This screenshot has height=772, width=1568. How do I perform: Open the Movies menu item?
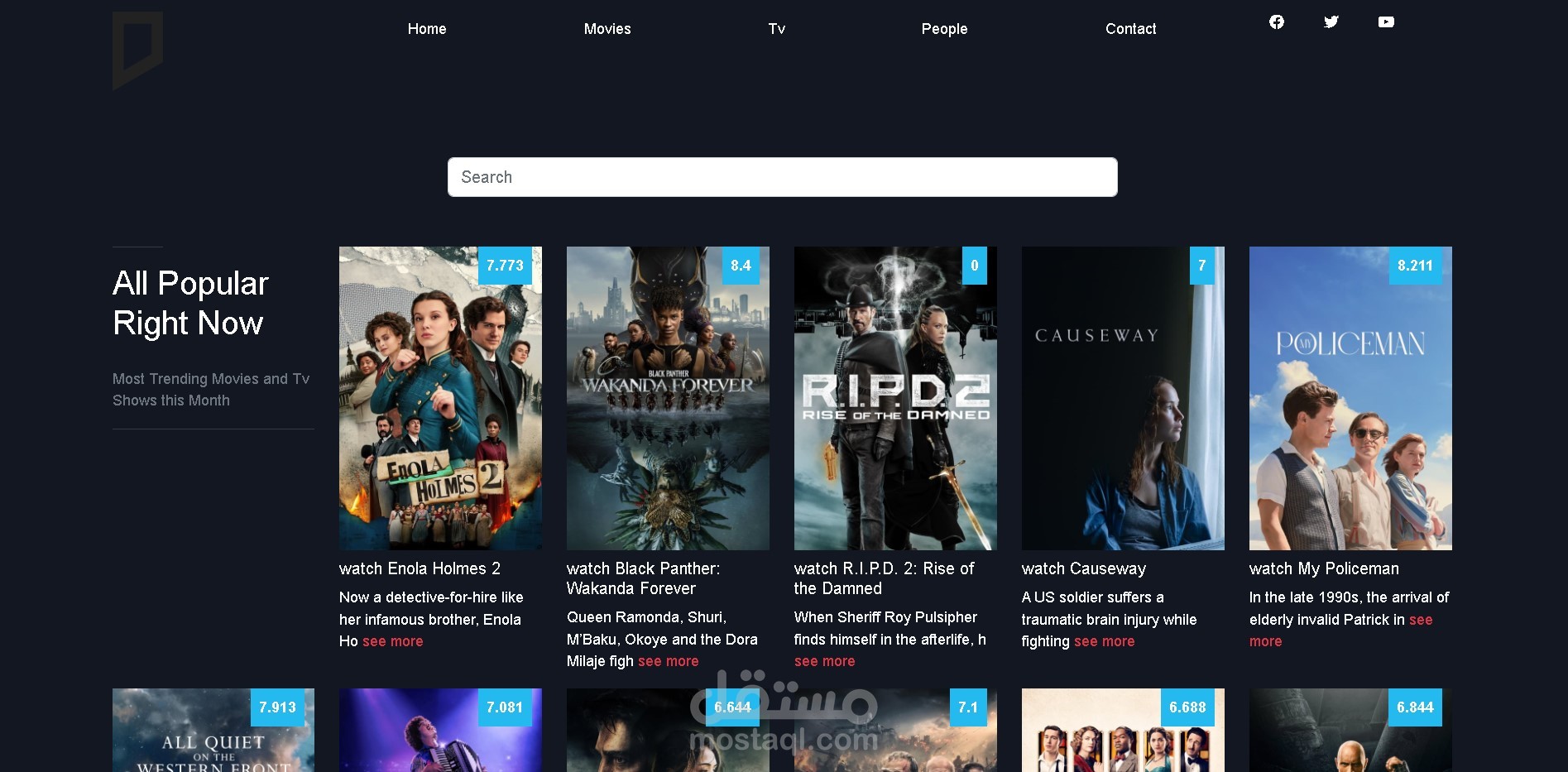click(x=607, y=29)
